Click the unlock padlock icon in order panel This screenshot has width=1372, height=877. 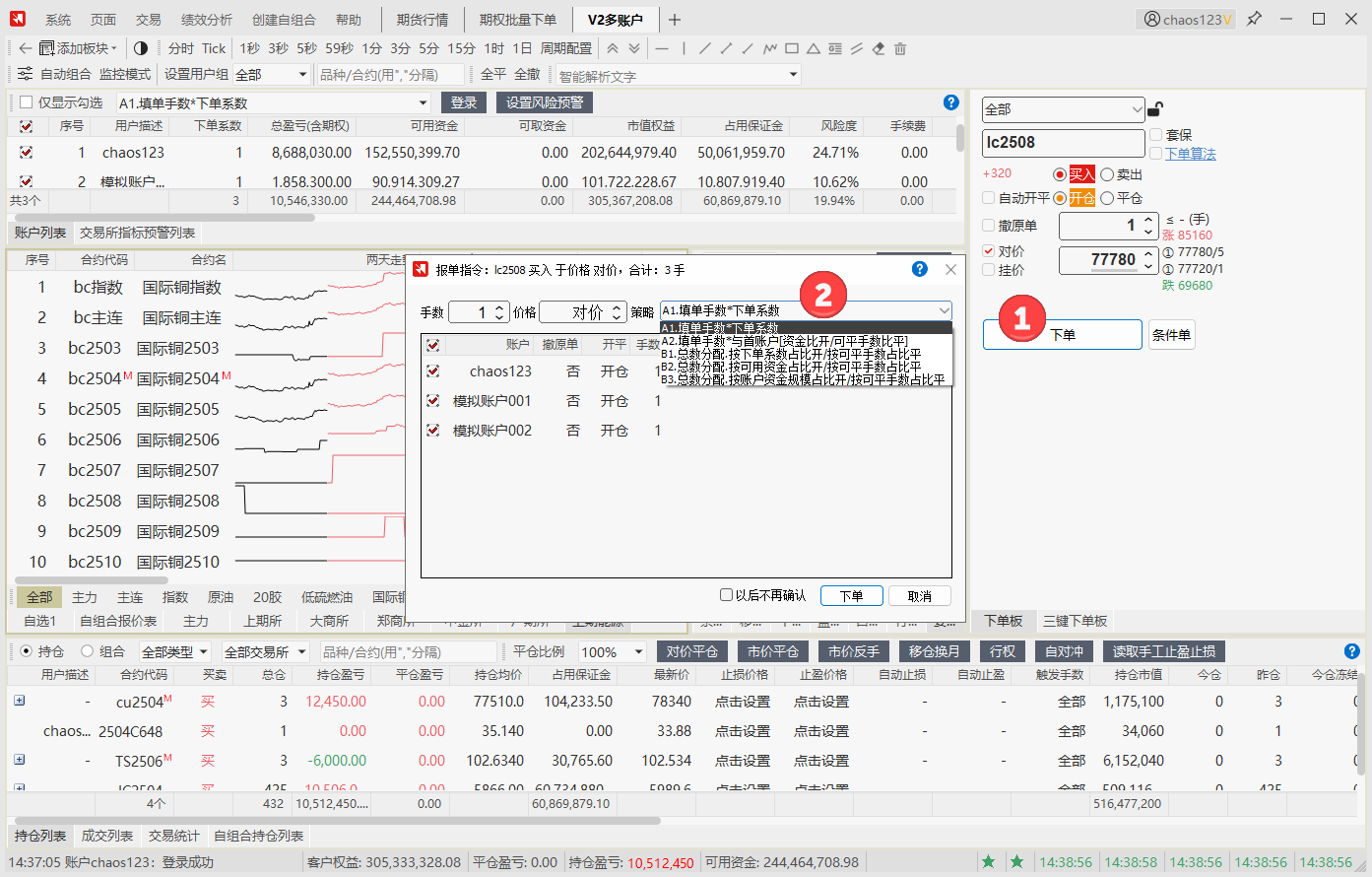pyautogui.click(x=1156, y=109)
